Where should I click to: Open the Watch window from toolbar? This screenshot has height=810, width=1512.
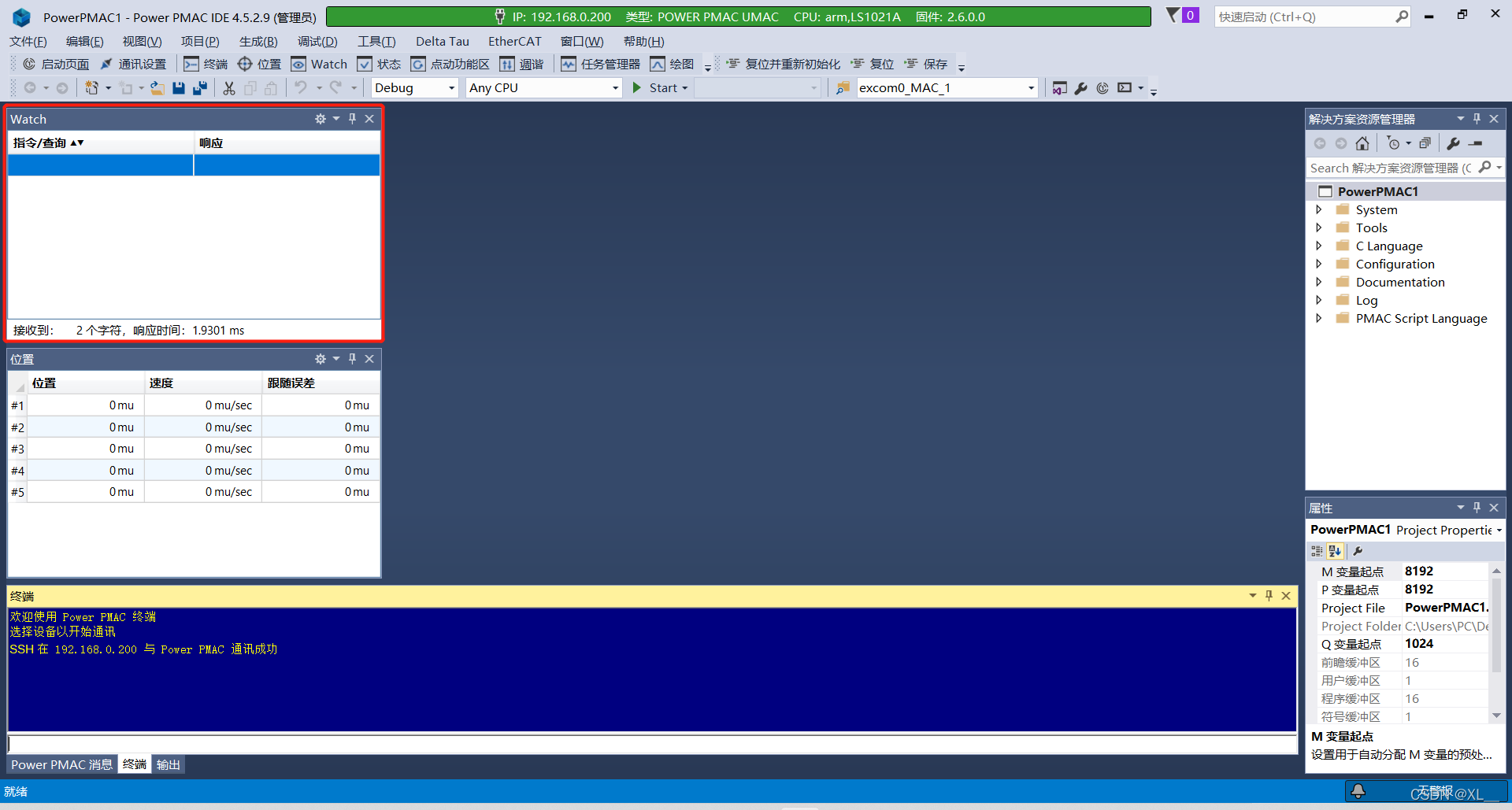(319, 64)
